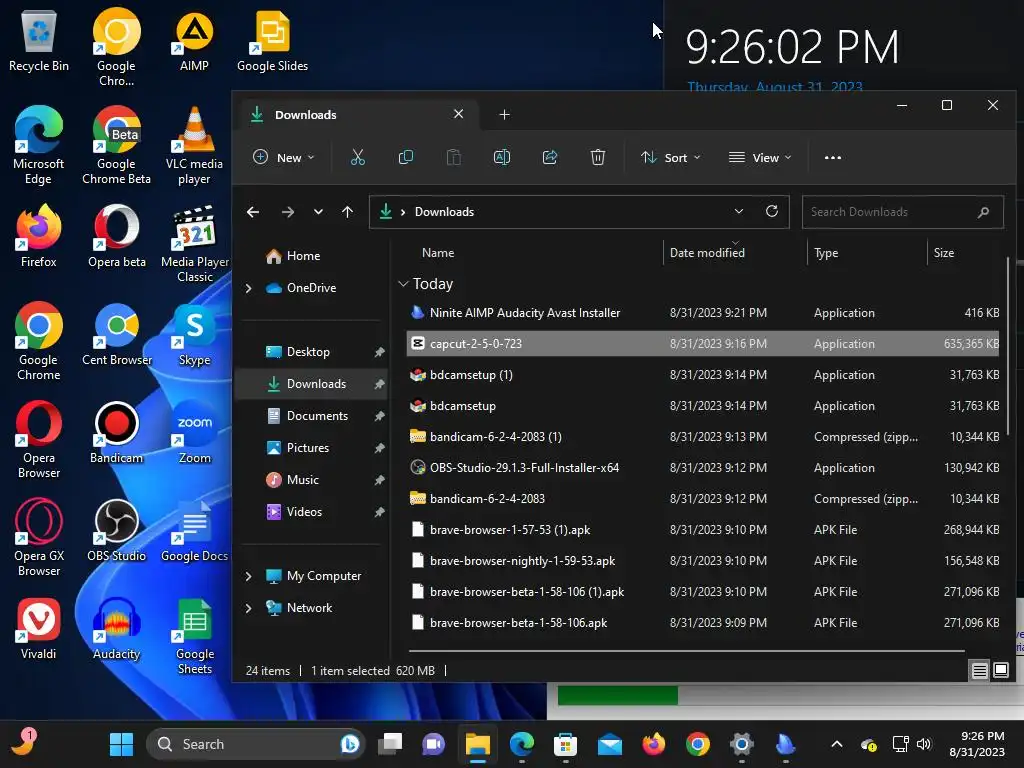Click the Share icon in toolbar
This screenshot has height=768, width=1024.
click(550, 157)
